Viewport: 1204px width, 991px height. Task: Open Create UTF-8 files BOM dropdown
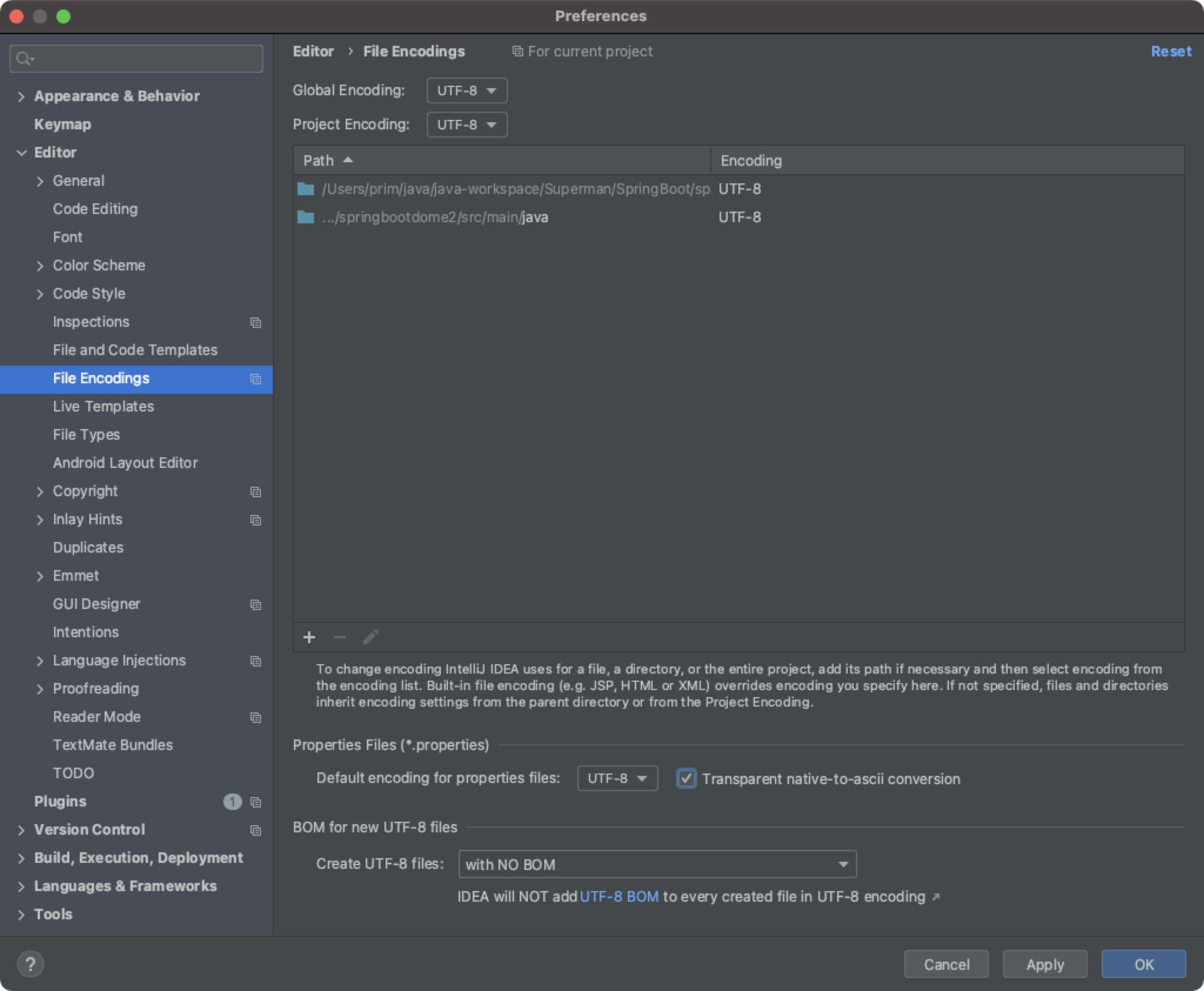657,864
